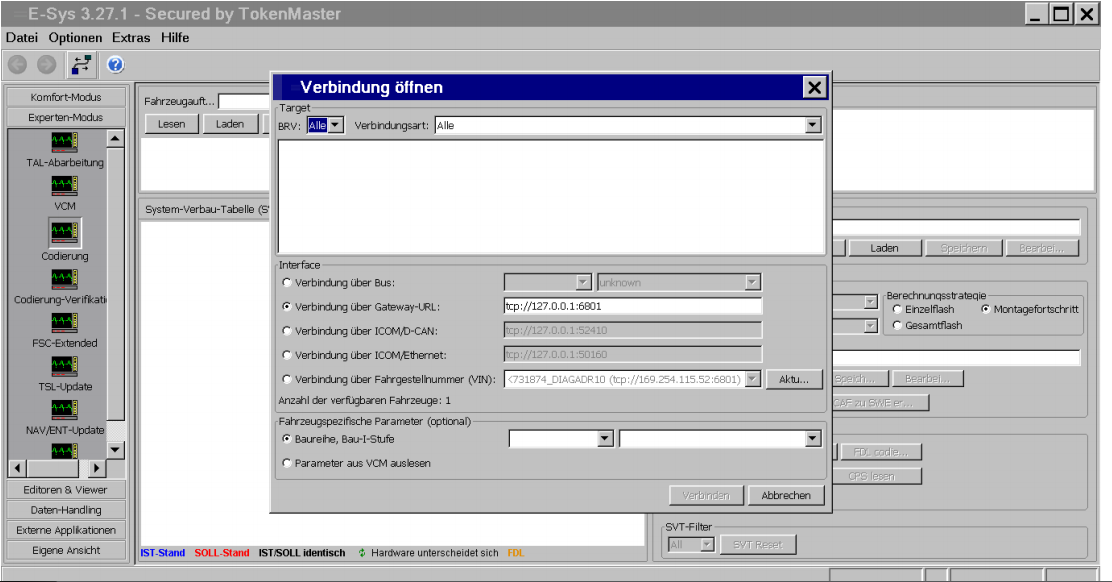Select Verbindung über ICOM/D-CAN radio button
Screen dimensions: 1112x582
tap(287, 330)
